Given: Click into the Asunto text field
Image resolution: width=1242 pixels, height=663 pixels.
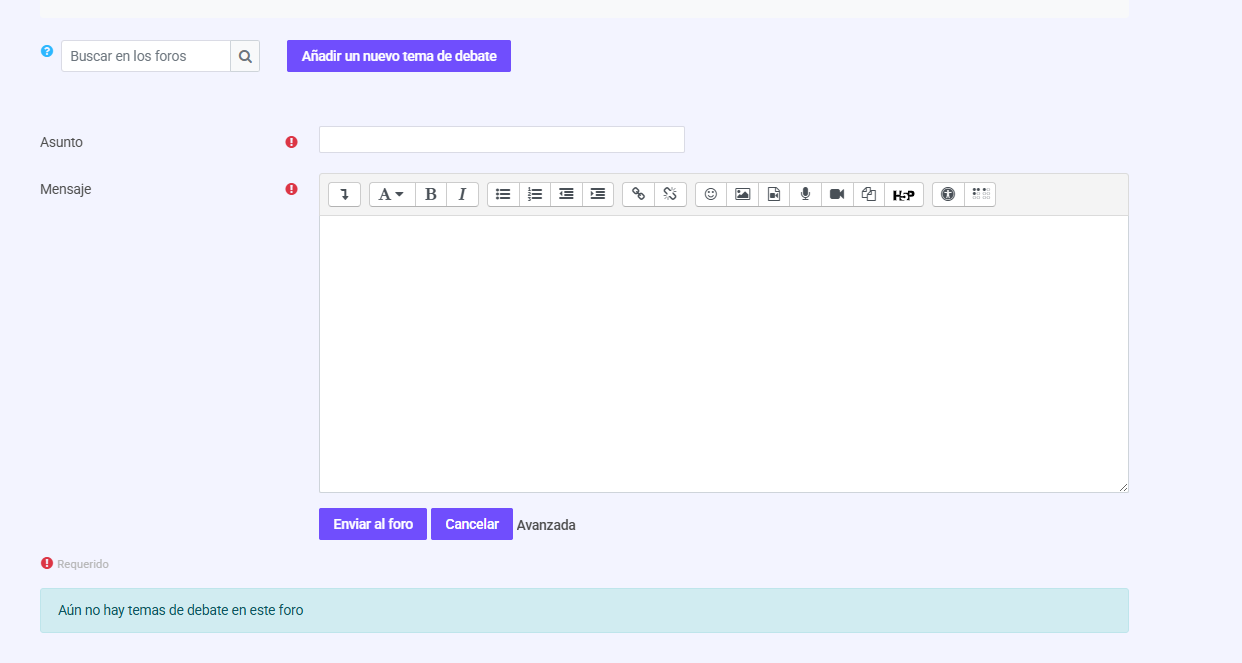Looking at the screenshot, I should pyautogui.click(x=502, y=140).
